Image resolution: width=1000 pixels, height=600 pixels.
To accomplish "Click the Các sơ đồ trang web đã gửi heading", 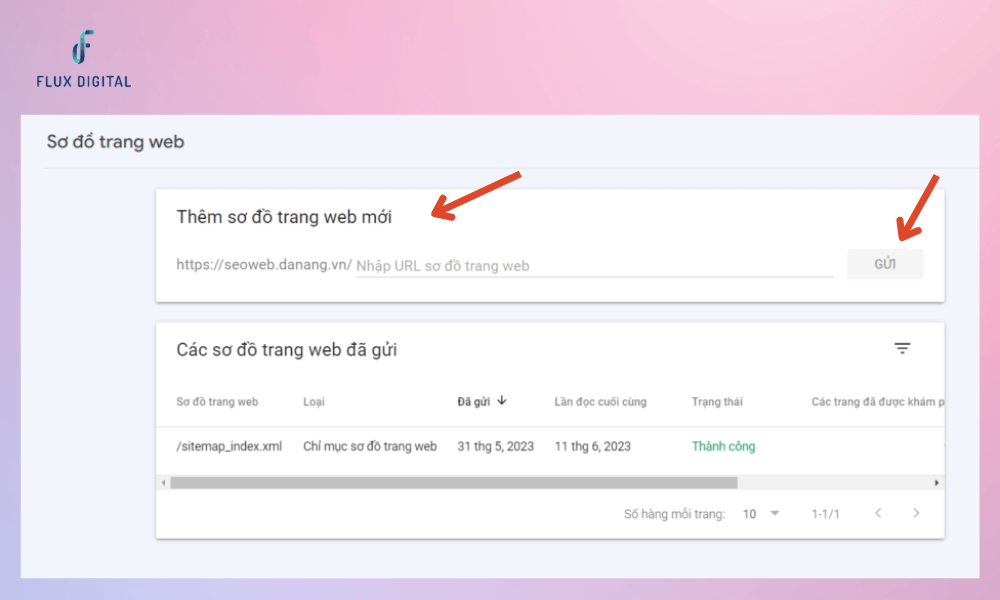I will point(286,349).
